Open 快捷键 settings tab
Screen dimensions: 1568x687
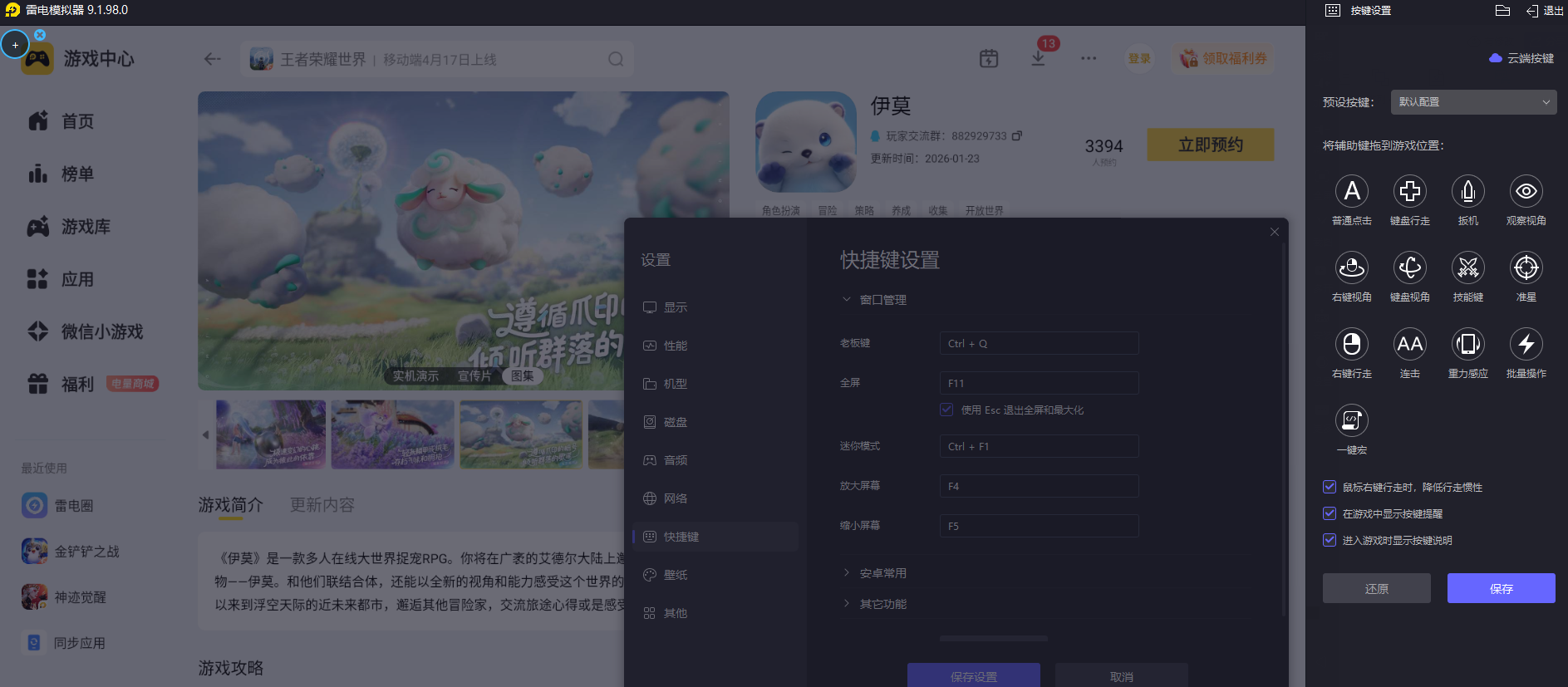tap(715, 537)
